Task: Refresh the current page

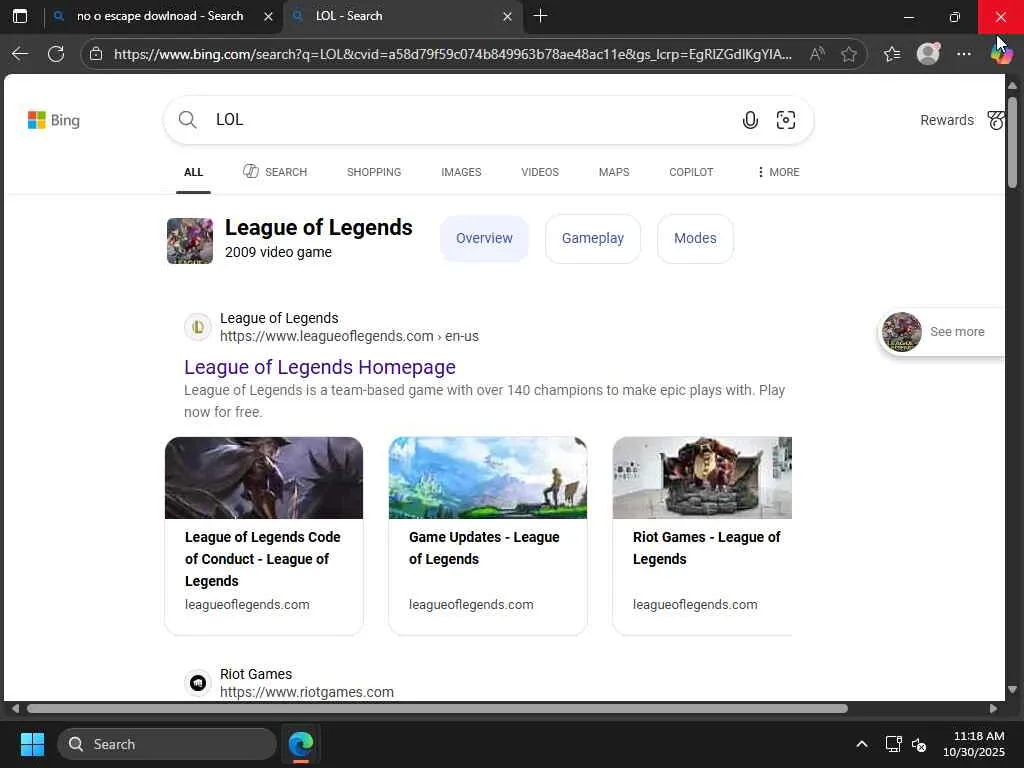Action: click(x=56, y=54)
